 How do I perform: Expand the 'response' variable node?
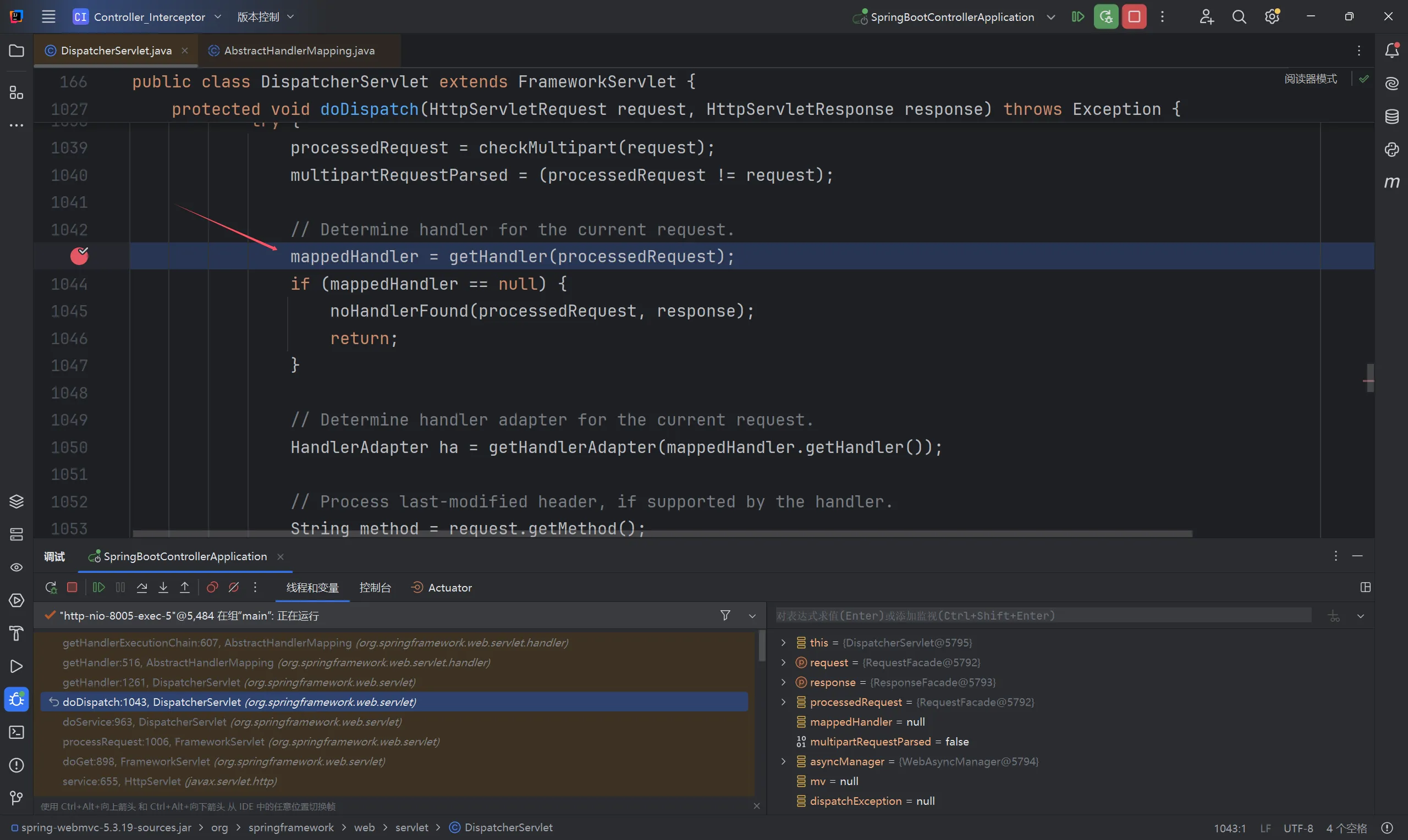(784, 682)
